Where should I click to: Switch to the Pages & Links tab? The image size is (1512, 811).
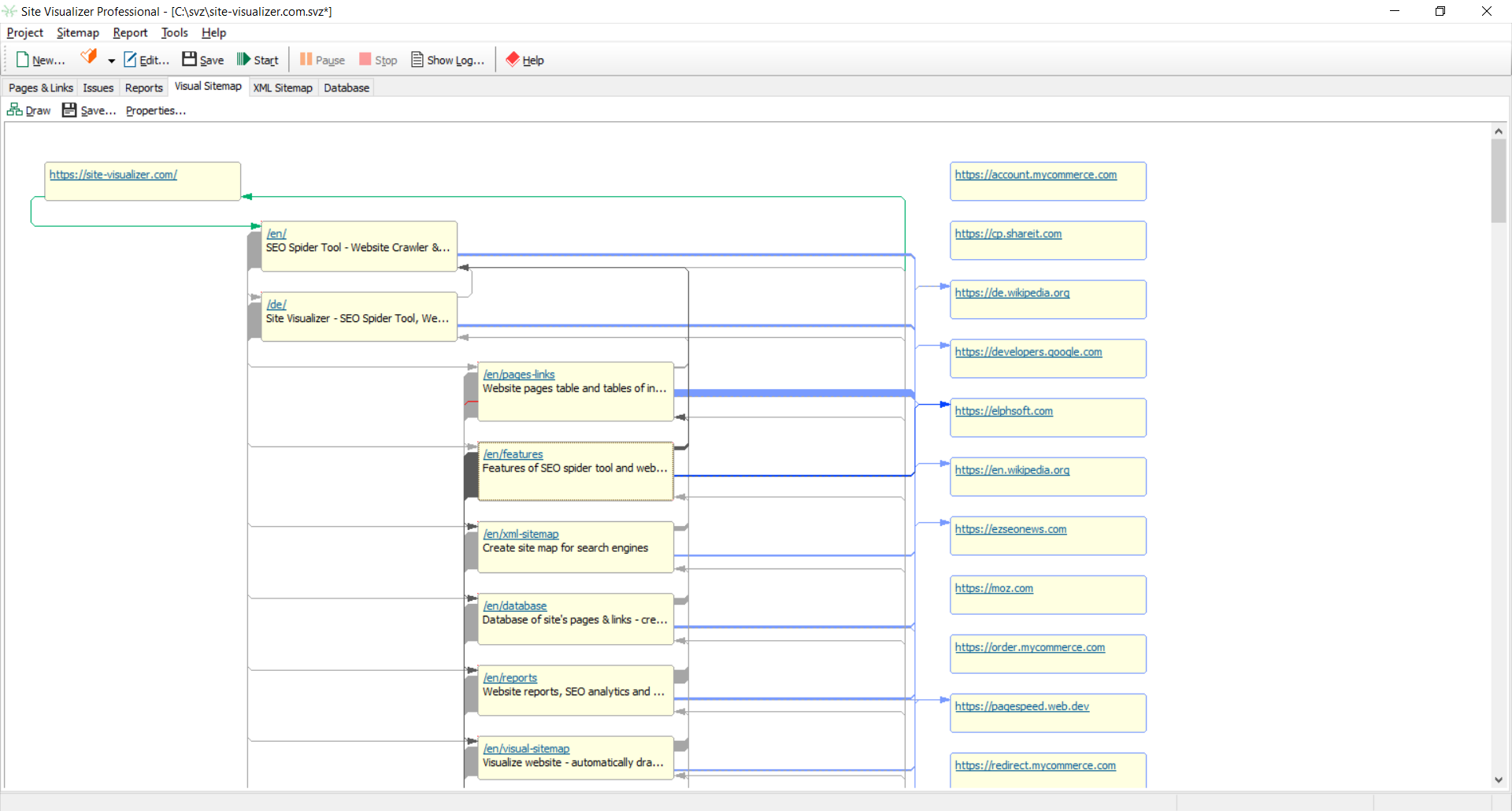(41, 87)
